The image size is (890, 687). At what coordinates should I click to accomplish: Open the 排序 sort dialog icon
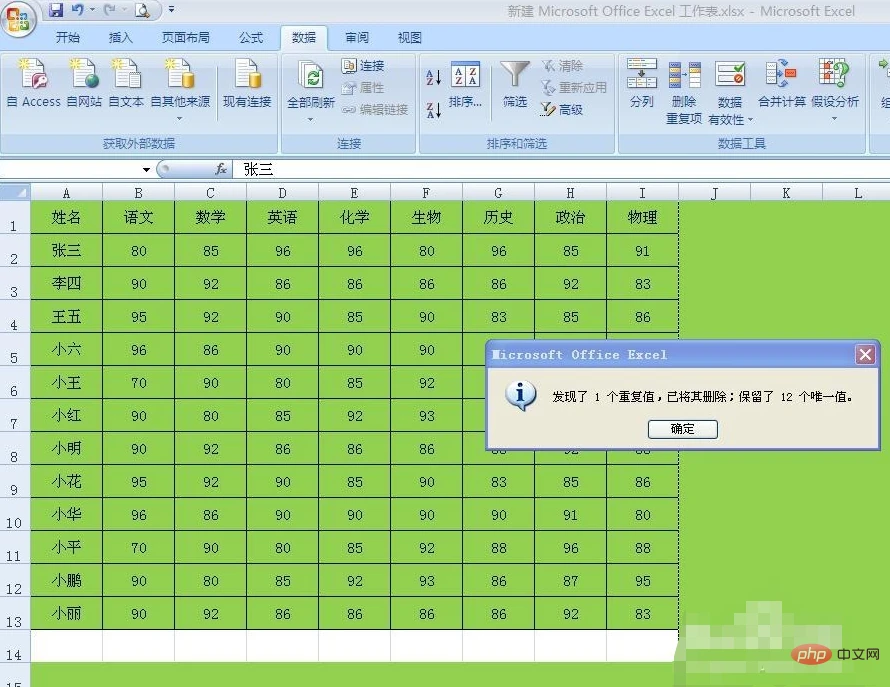point(465,78)
